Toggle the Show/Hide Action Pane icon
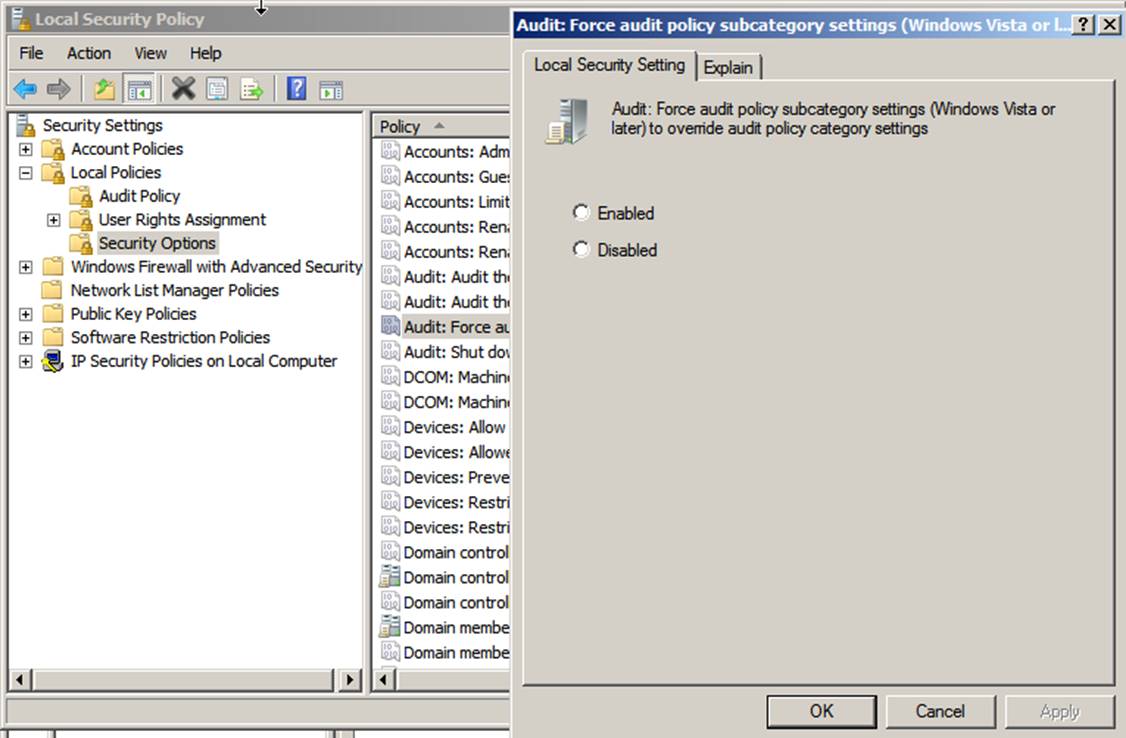 coord(331,89)
